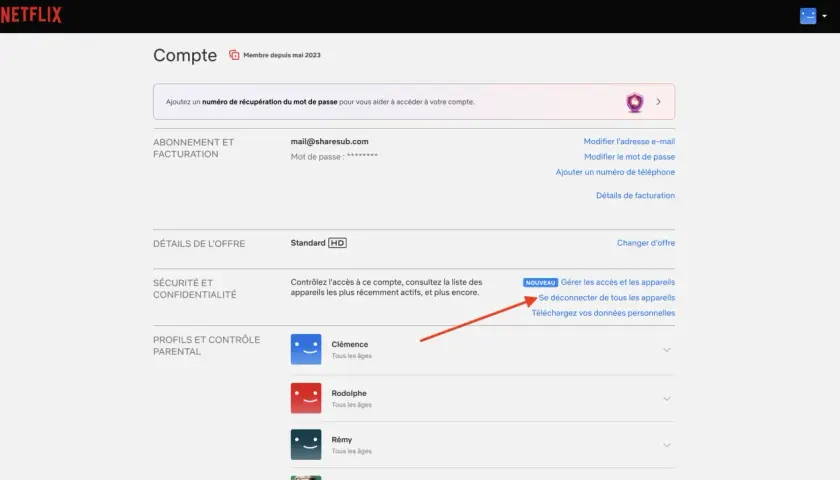Expand the Rodolphe profile row chevron
The image size is (840, 480).
tap(666, 399)
